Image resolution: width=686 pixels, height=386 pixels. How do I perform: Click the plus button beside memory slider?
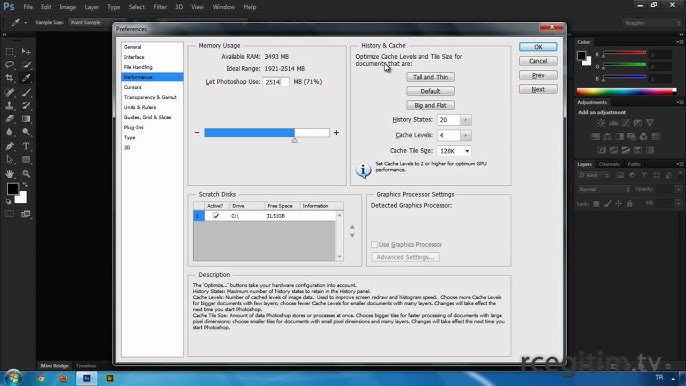pyautogui.click(x=336, y=133)
